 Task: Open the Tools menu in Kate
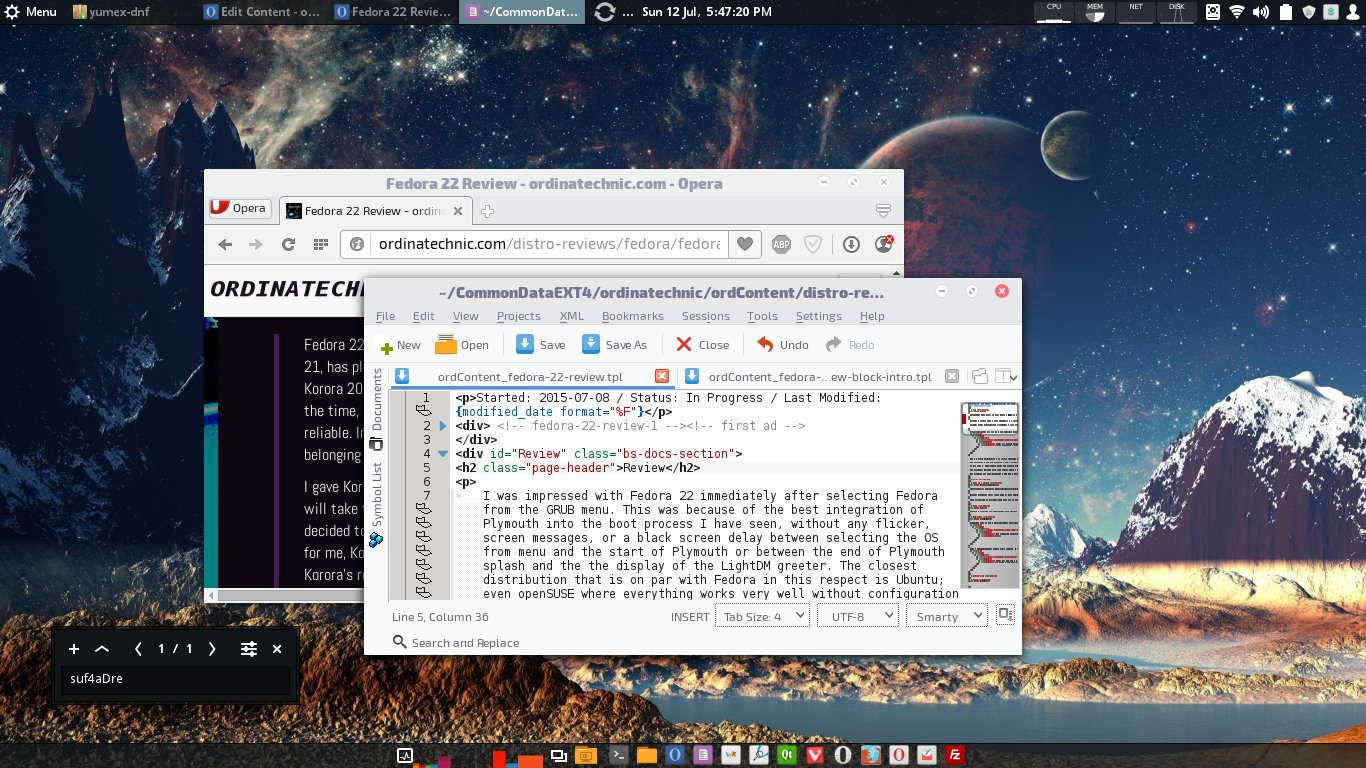tap(762, 316)
